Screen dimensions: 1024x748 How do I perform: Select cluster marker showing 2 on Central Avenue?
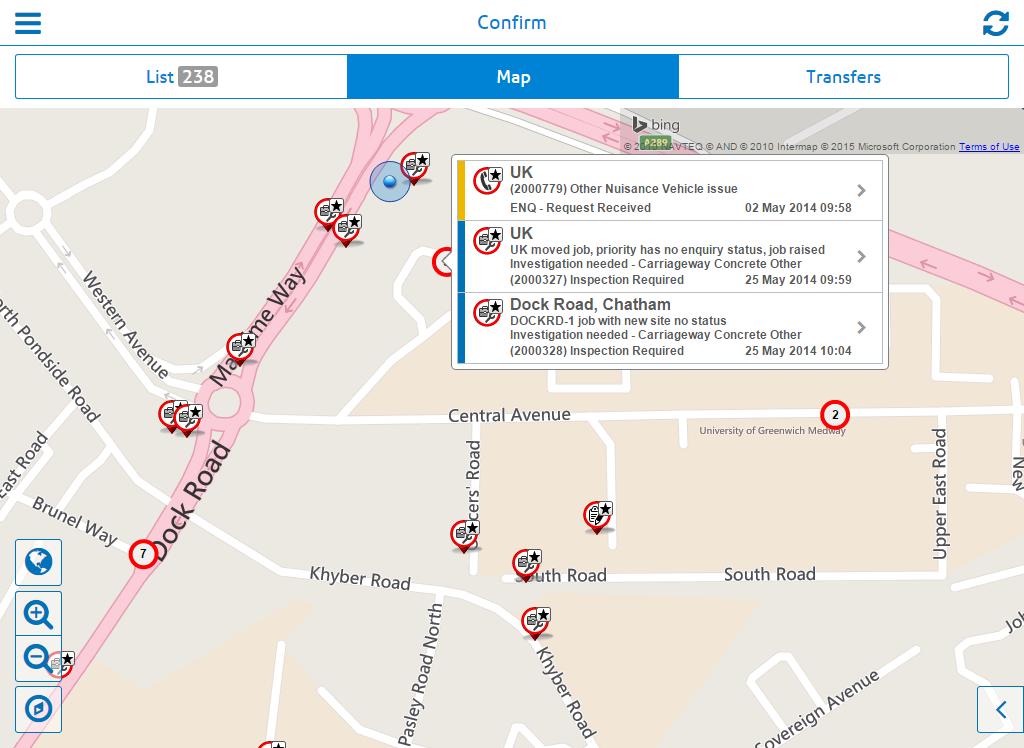coord(835,414)
